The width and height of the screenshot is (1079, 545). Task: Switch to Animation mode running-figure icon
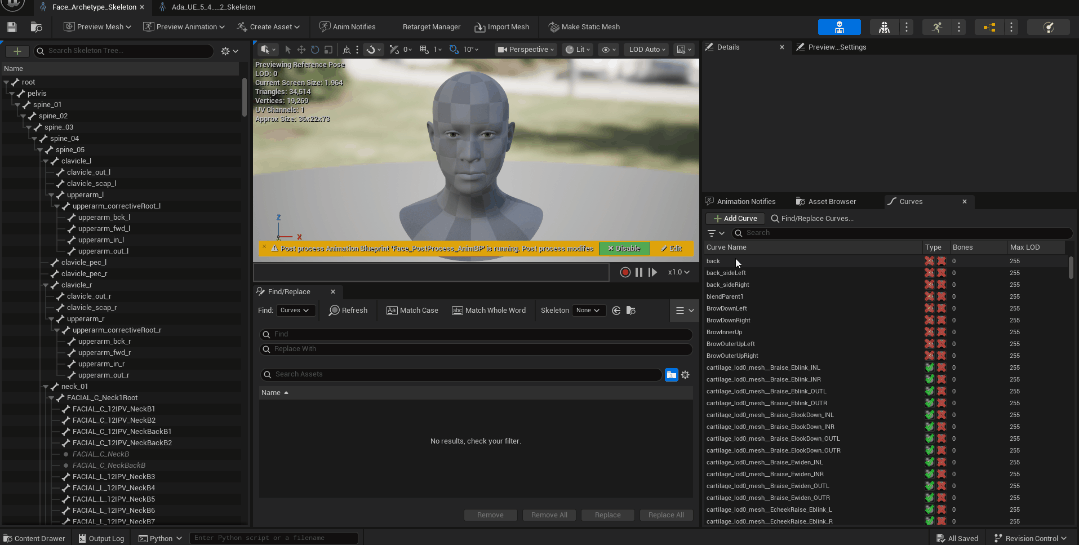pyautogui.click(x=937, y=27)
